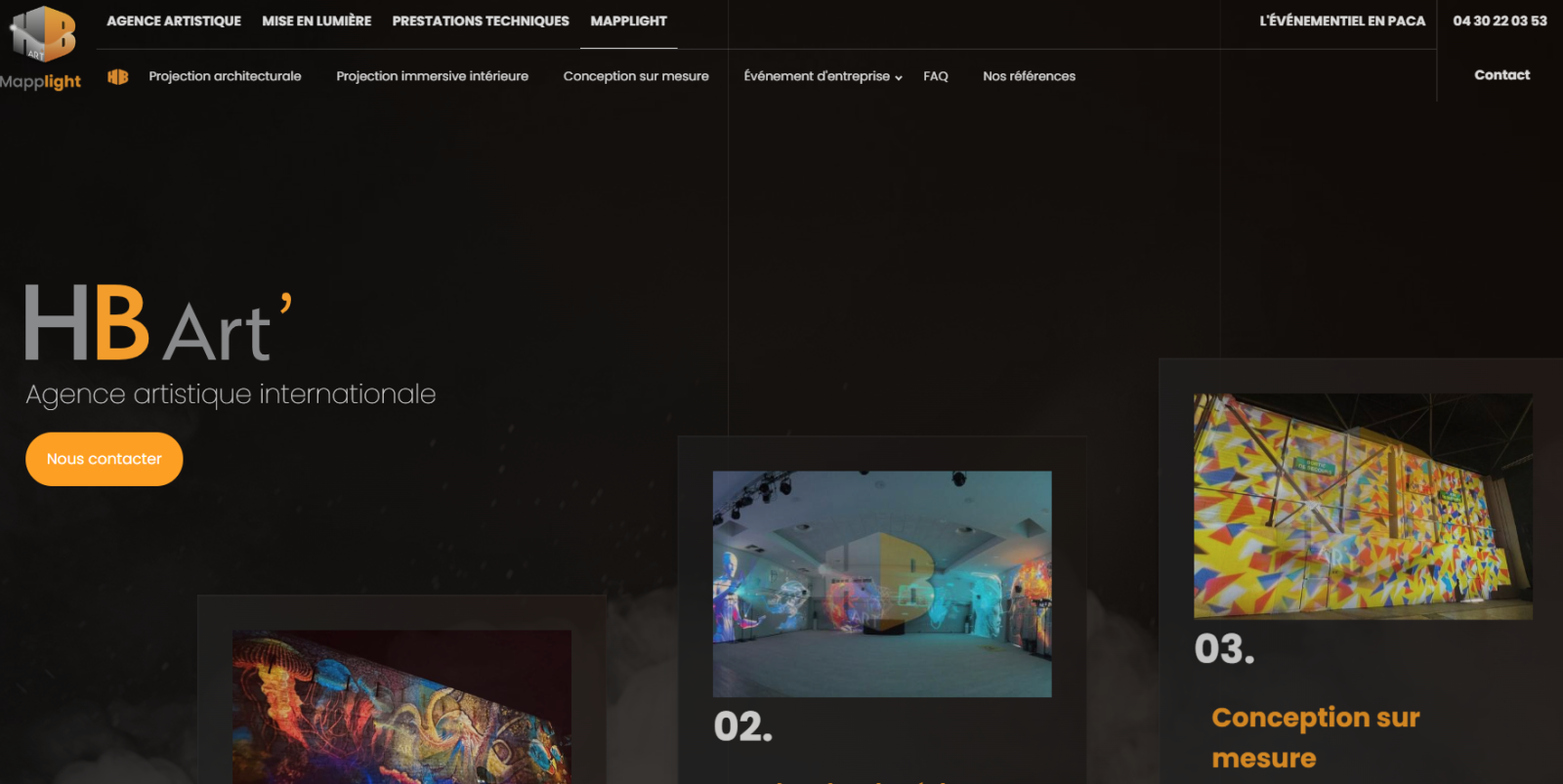1563x784 pixels.
Task: Click the Conception sur mesure card heading
Action: point(1315,737)
